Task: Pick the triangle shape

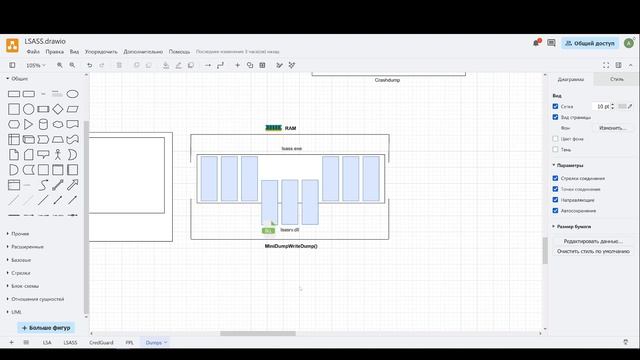Action: click(29, 124)
